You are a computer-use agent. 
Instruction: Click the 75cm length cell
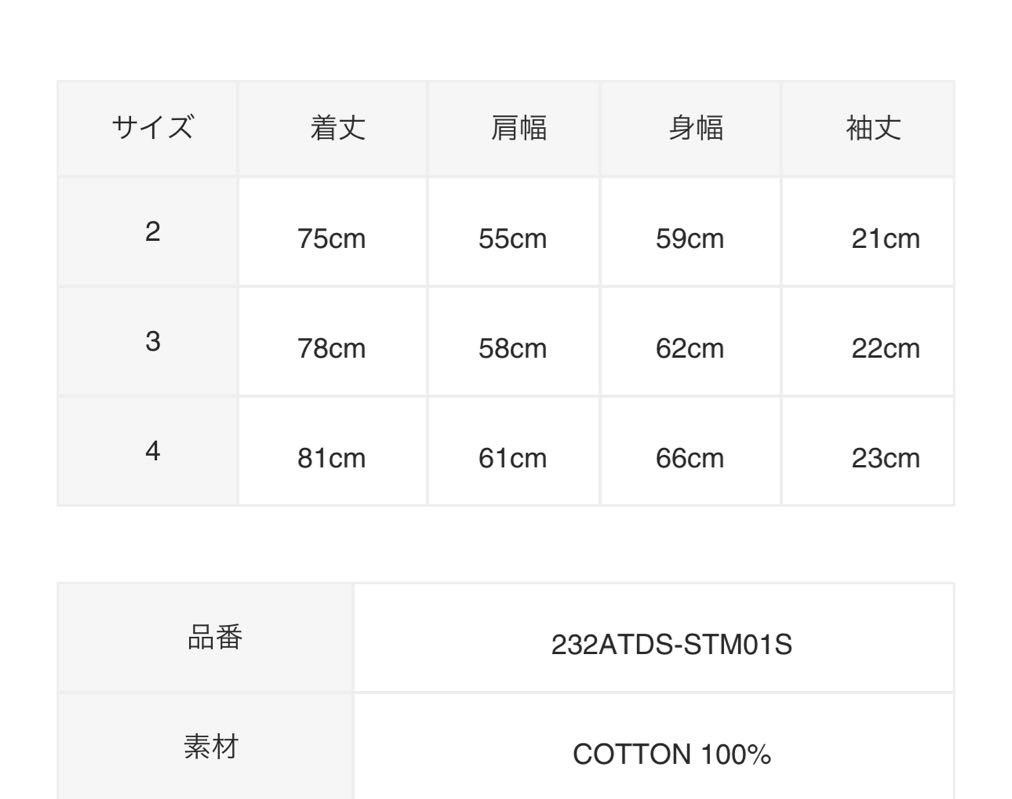[x=332, y=232]
